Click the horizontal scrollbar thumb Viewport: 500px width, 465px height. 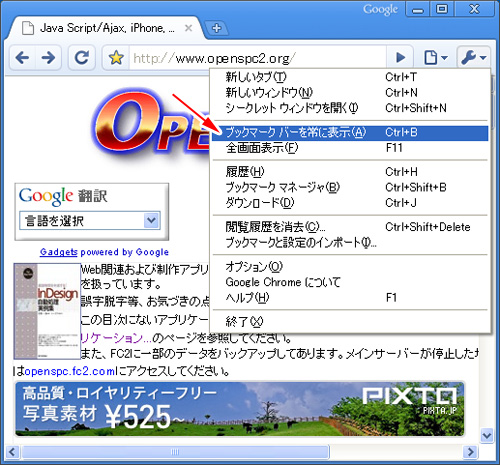[x=176, y=452]
